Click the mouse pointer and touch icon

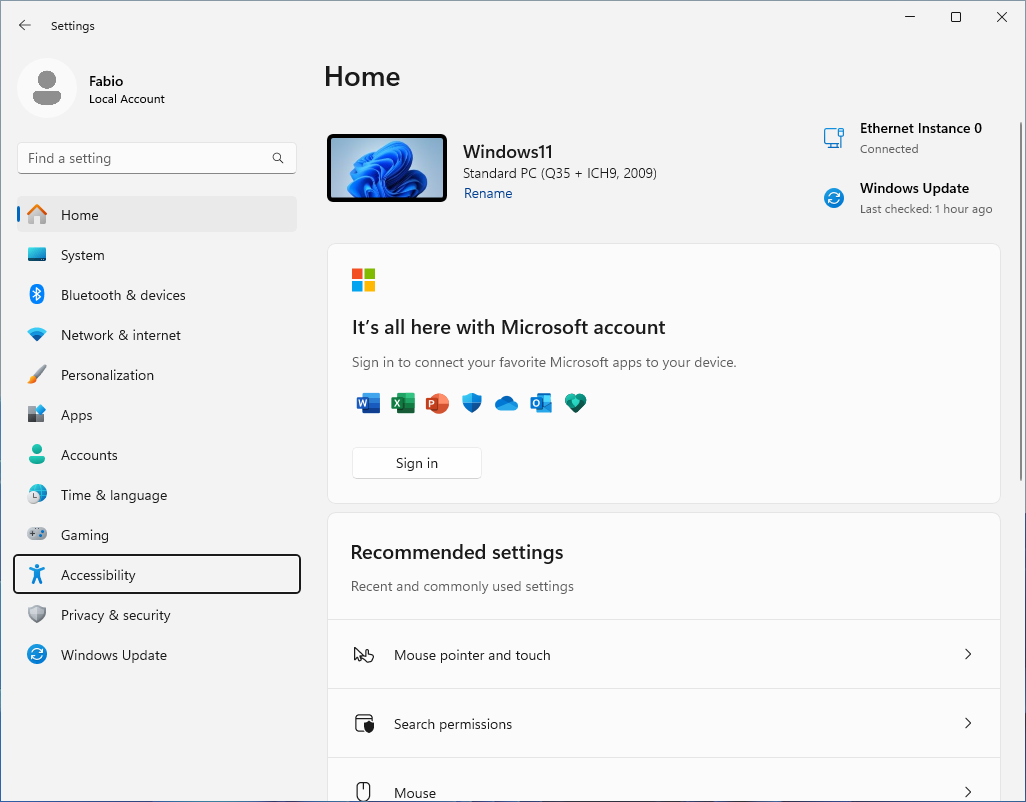[363, 654]
